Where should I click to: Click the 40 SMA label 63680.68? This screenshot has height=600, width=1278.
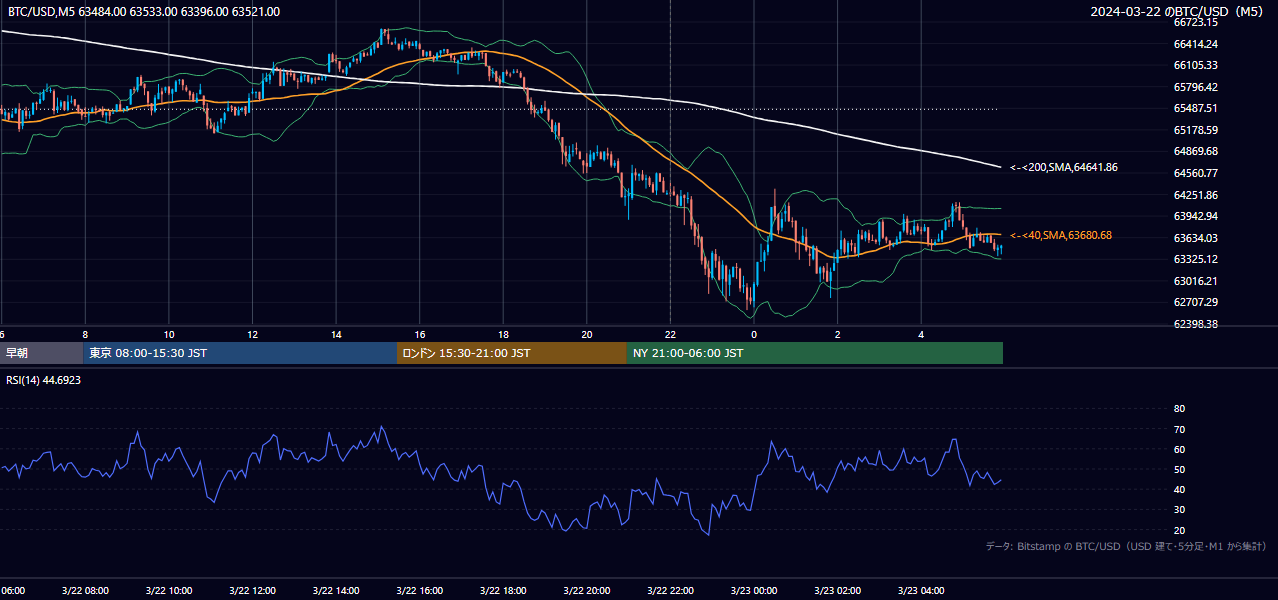(x=1061, y=235)
